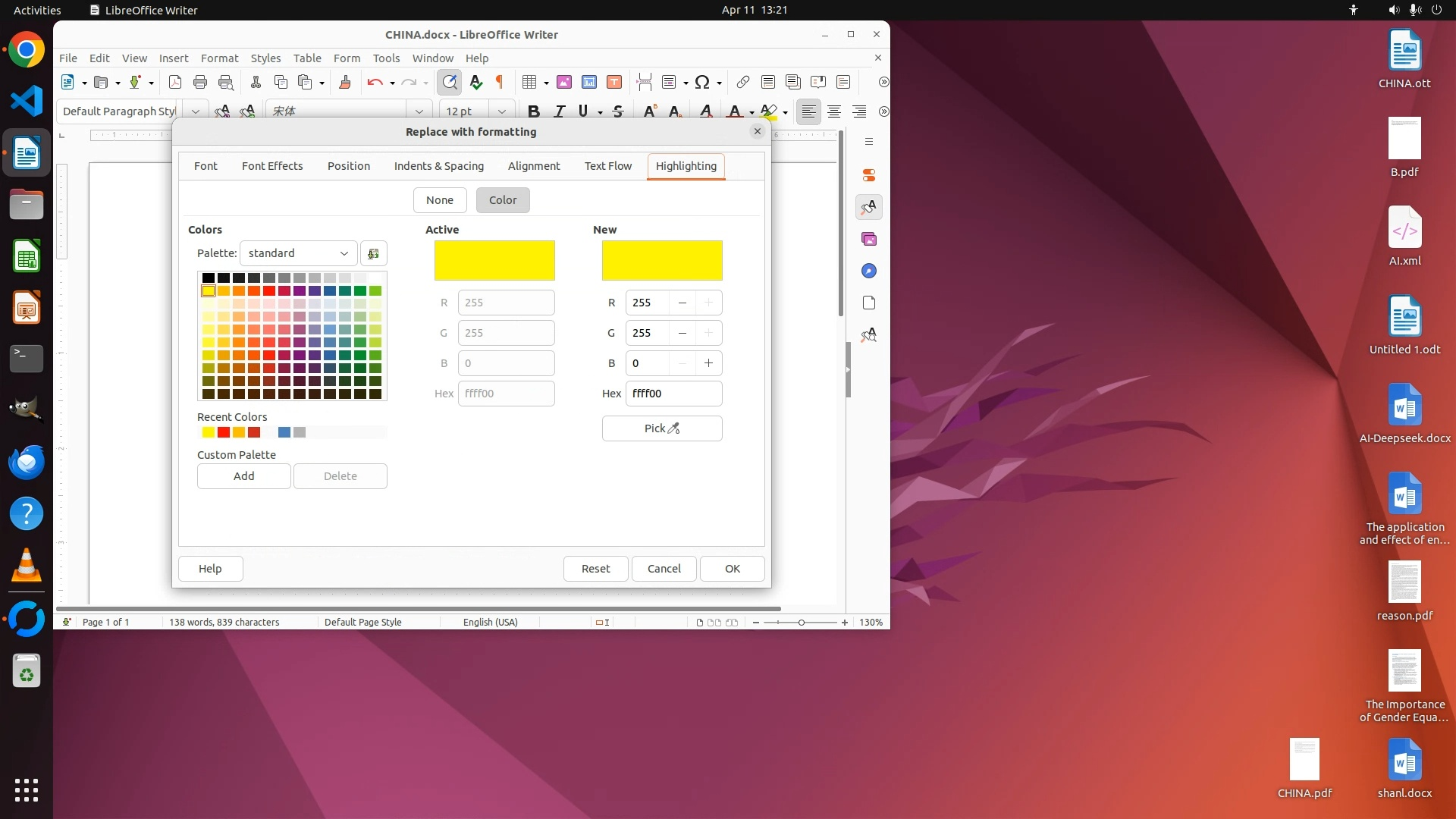Open the sidebar Gallery panel icon
Image resolution: width=1456 pixels, height=819 pixels.
click(x=869, y=239)
